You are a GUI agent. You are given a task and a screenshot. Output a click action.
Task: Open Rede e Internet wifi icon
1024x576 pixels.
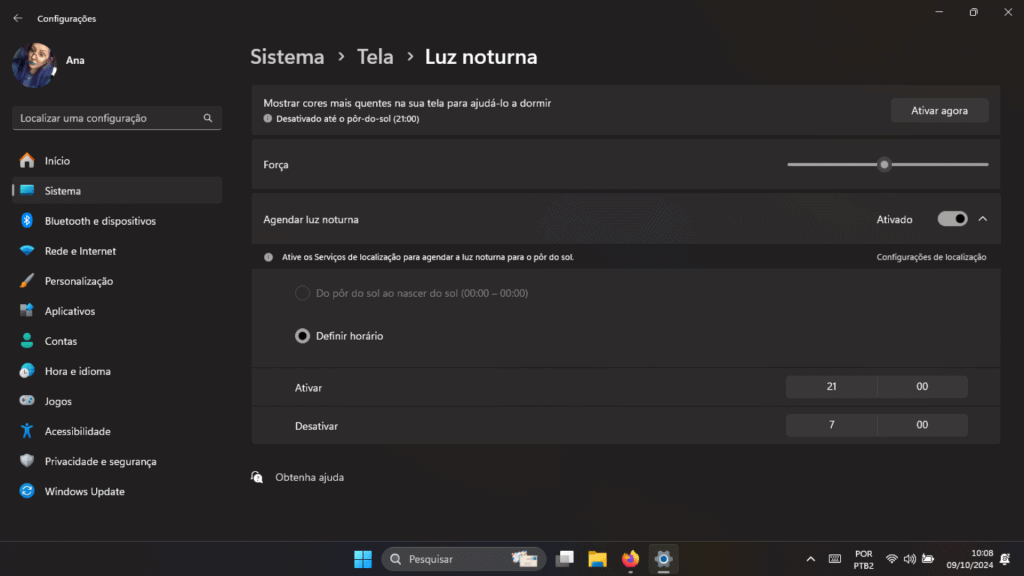(x=27, y=251)
